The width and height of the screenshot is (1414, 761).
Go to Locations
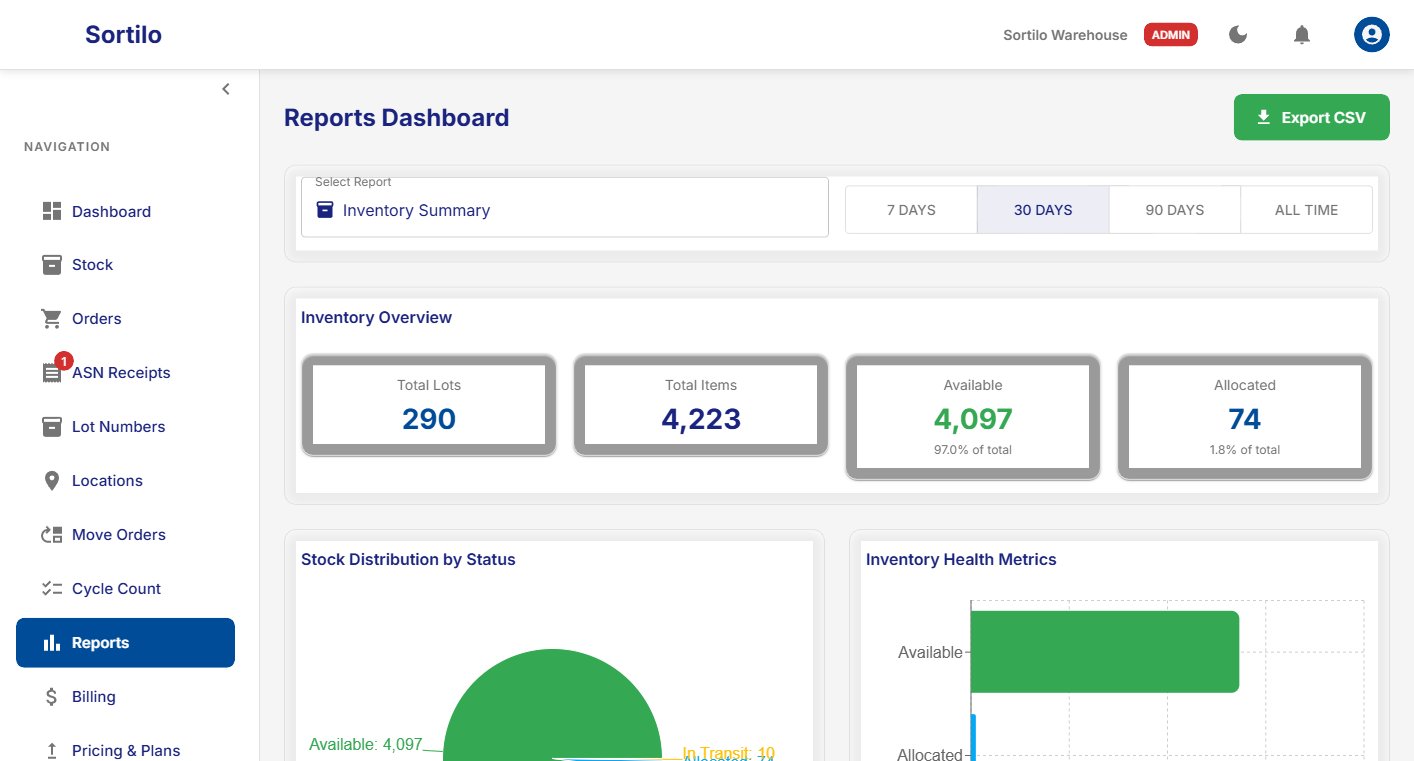[125, 481]
